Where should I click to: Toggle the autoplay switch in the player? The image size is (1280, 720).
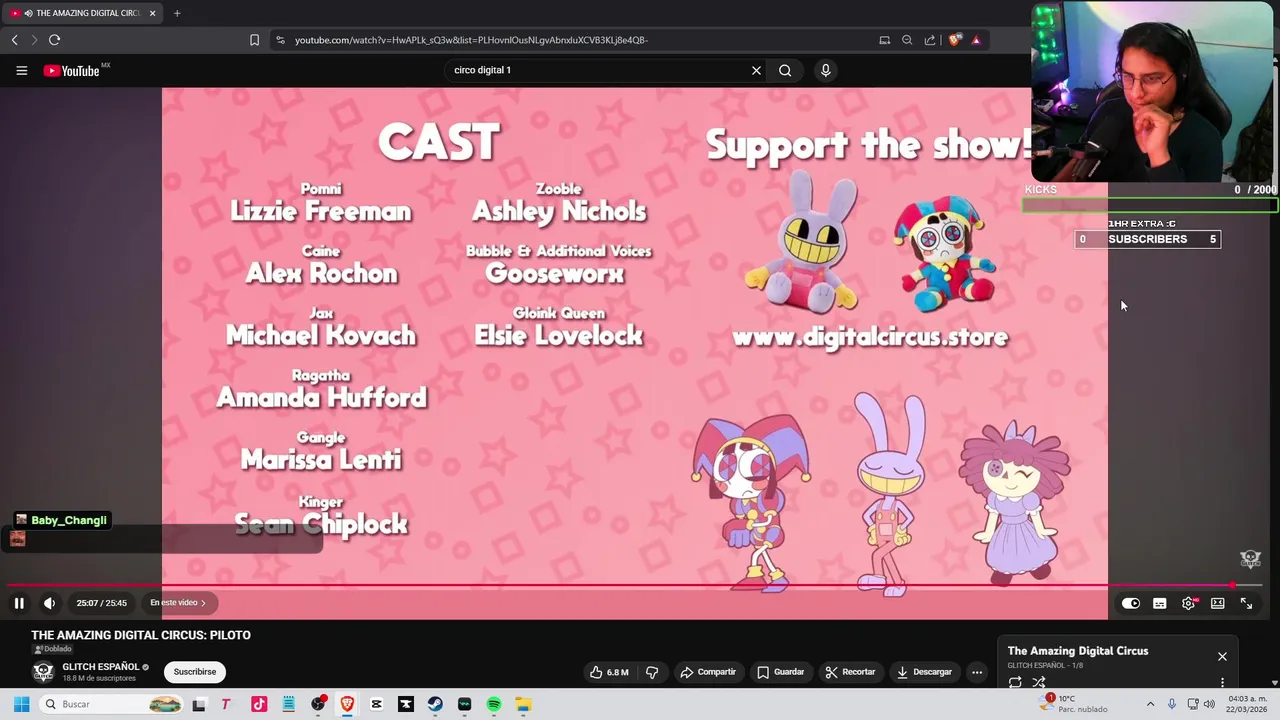[x=1130, y=603]
